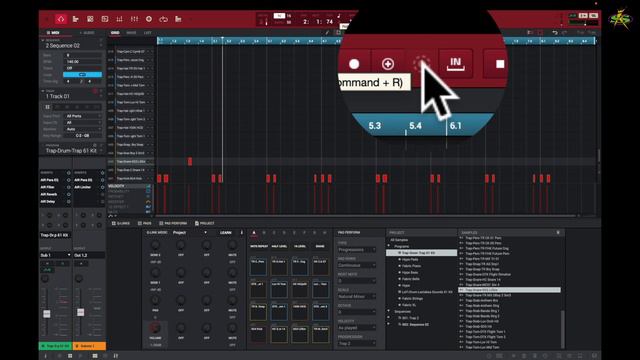Open the pad perform Type 'Progressions' dropdown
This screenshot has height=360, width=640.
point(357,249)
